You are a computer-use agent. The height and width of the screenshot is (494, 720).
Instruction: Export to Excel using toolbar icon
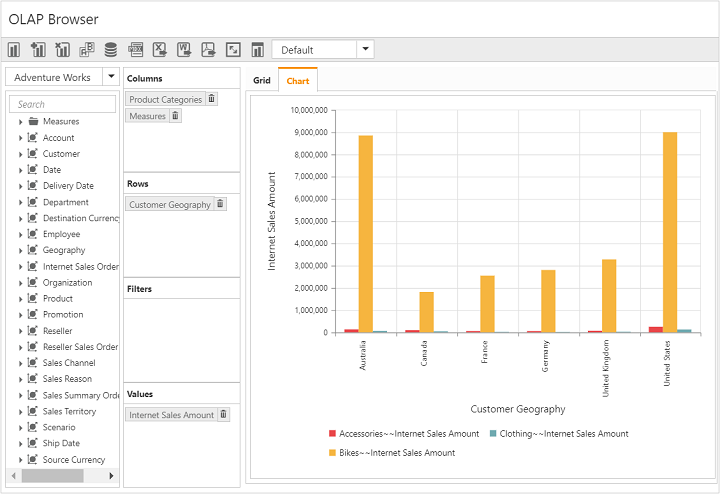pos(159,49)
